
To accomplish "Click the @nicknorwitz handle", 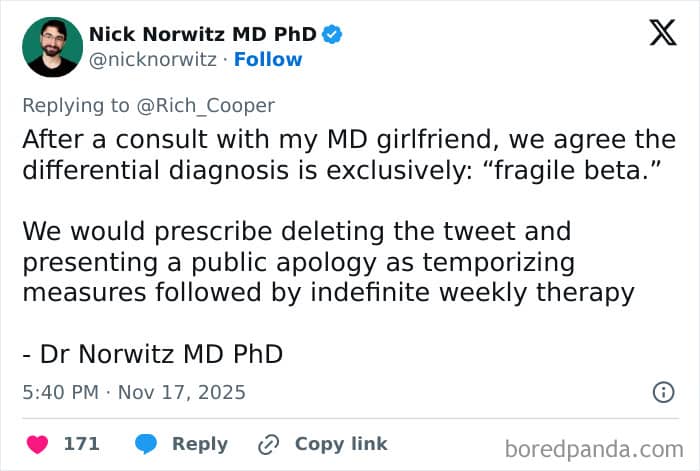I will pyautogui.click(x=153, y=59).
